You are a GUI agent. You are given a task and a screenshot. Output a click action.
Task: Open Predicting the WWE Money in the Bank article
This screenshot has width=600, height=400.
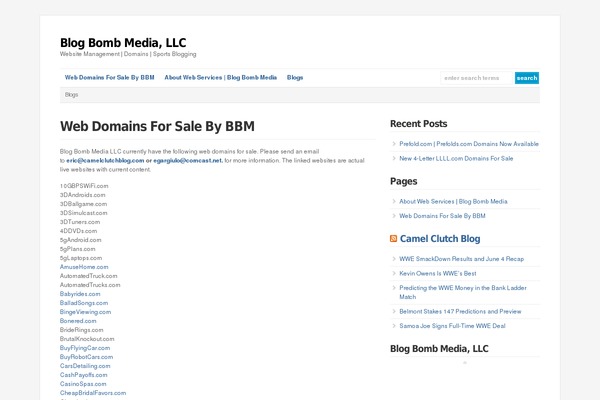463,292
